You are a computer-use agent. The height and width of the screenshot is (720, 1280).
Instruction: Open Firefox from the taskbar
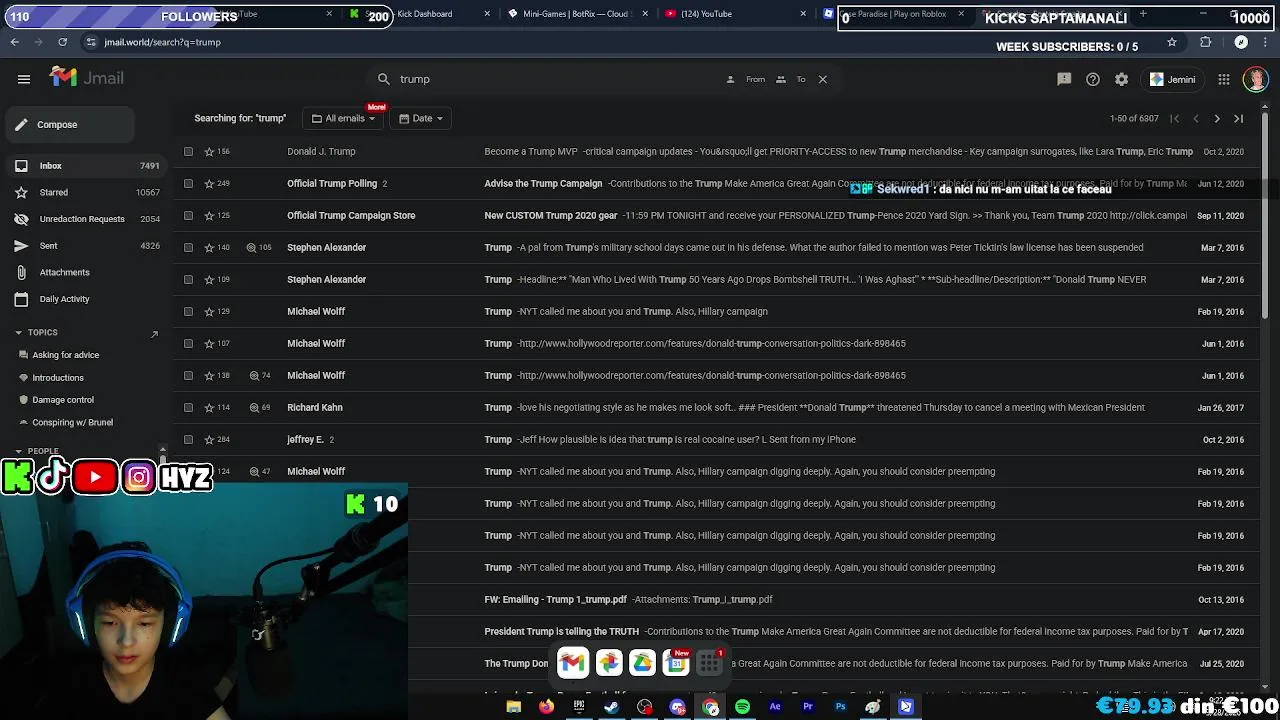(546, 707)
